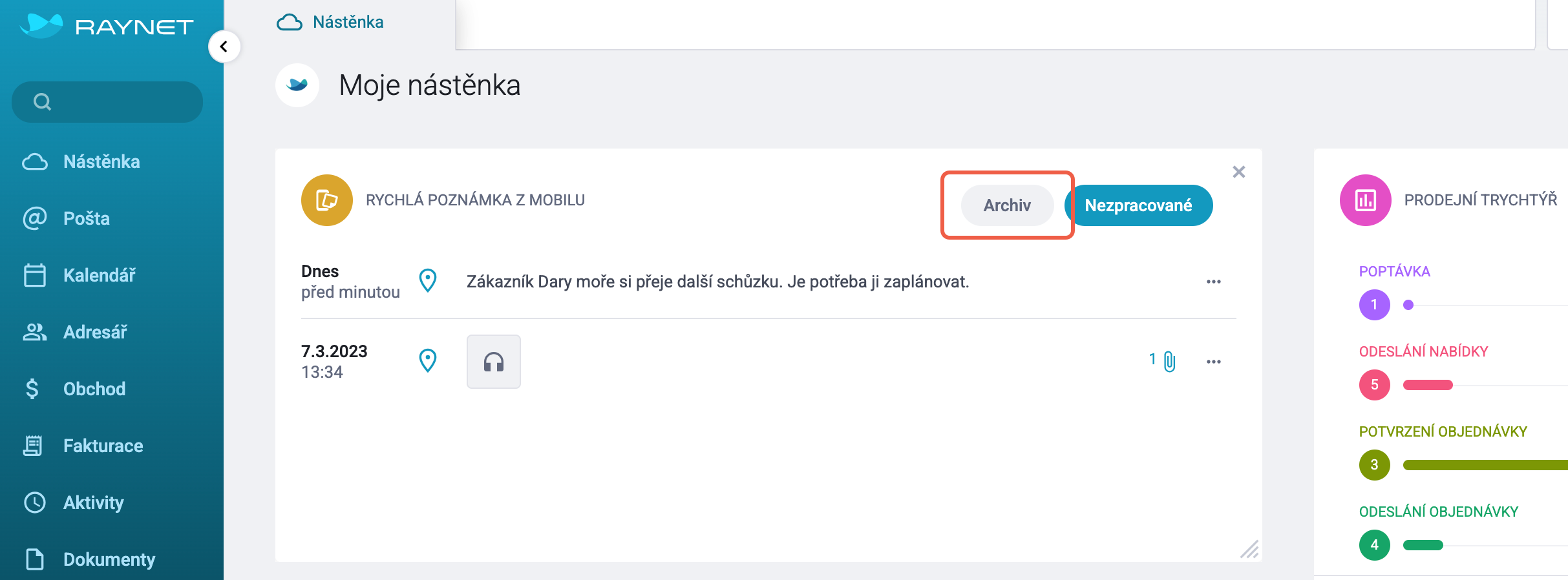Open Fakturace in the sidebar
Viewport: 1568px width, 580px height.
pos(103,446)
